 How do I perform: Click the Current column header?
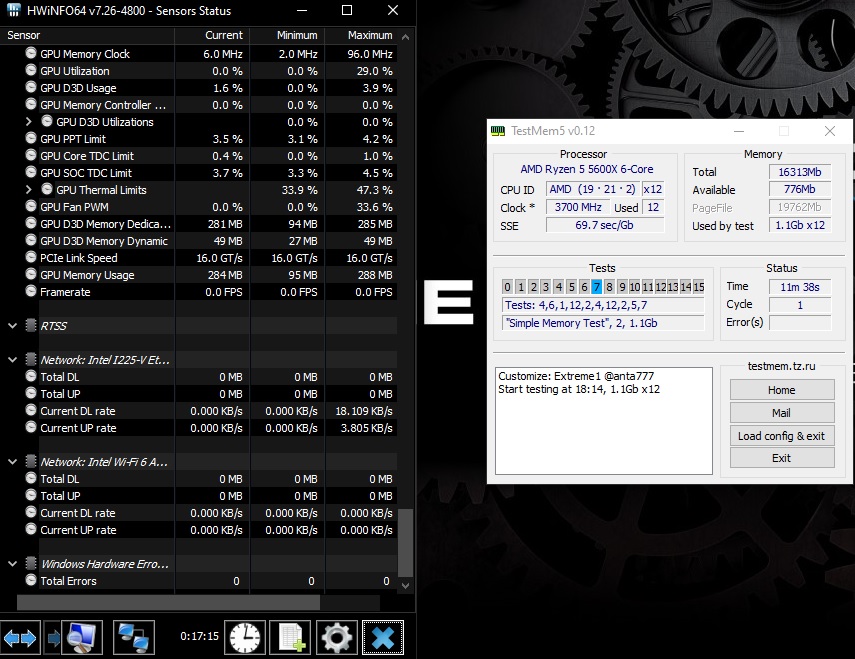212,35
